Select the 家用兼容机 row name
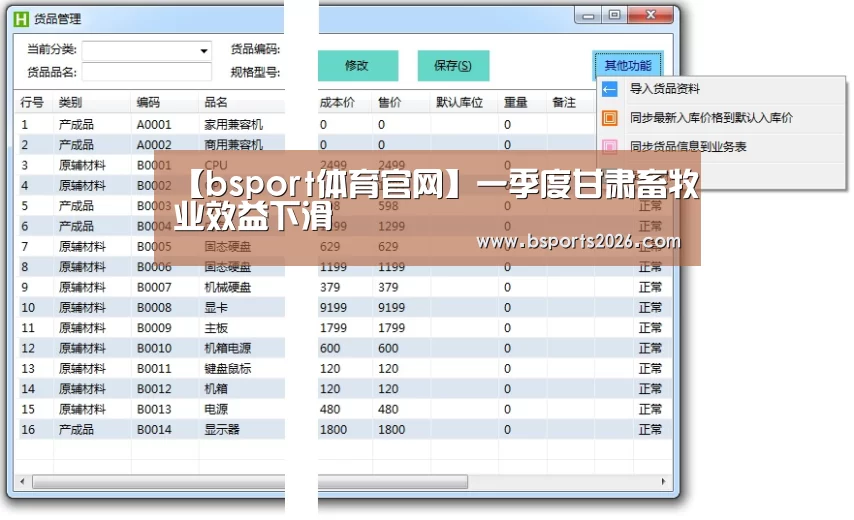The image size is (854, 520). (x=233, y=125)
